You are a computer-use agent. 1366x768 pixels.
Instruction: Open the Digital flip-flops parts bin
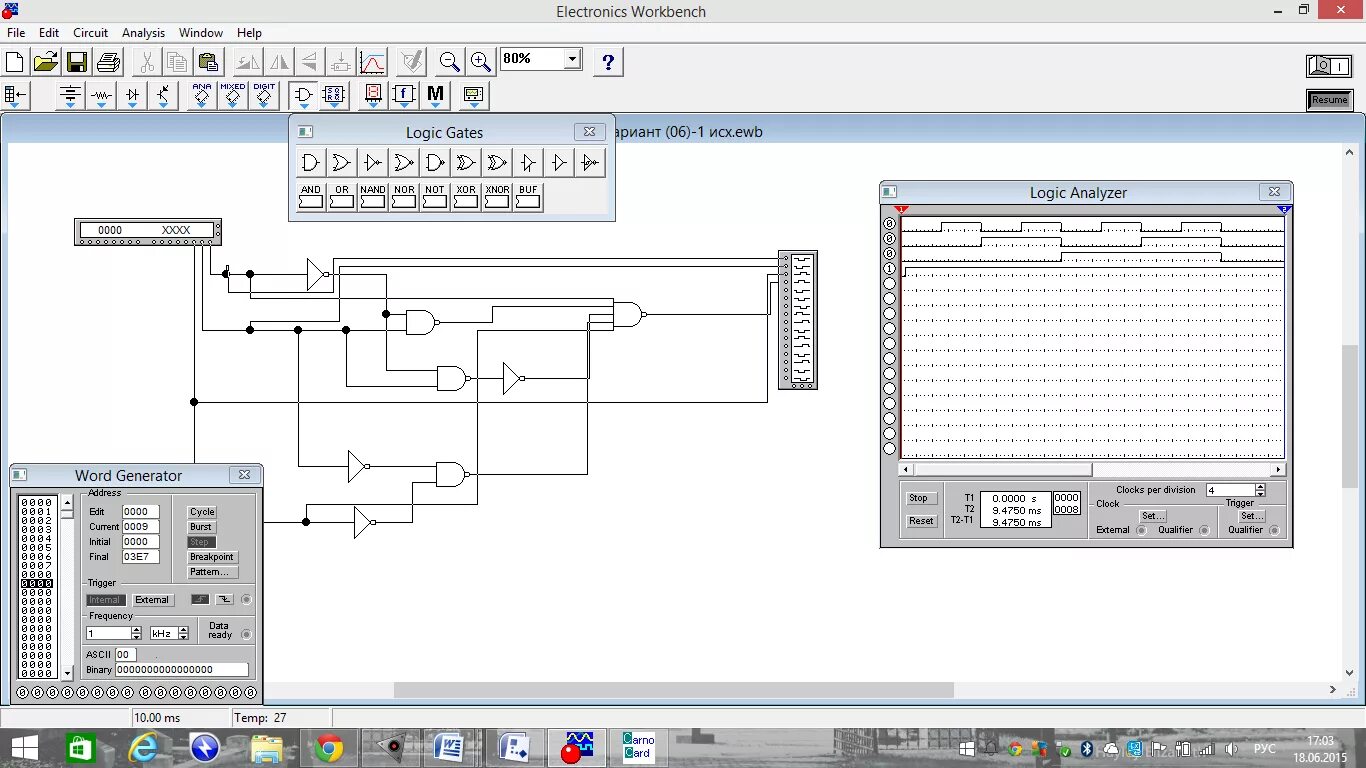click(x=334, y=96)
